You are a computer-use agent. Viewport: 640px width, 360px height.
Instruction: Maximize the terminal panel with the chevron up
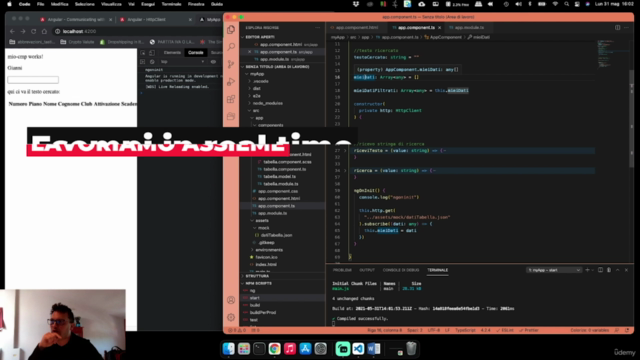(x=618, y=270)
